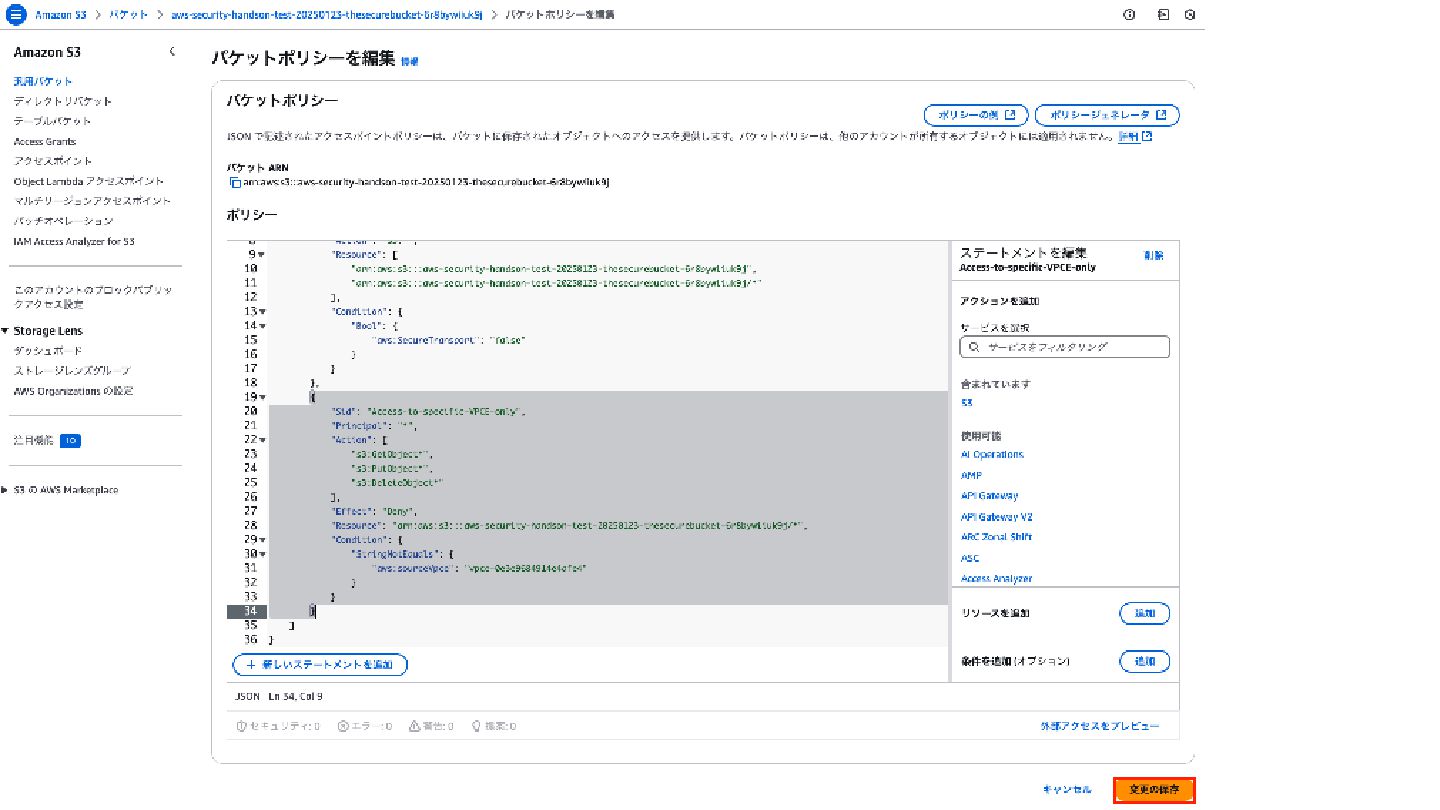Select AMP service
Image resolution: width=1440 pixels, height=810 pixels.
(x=971, y=475)
